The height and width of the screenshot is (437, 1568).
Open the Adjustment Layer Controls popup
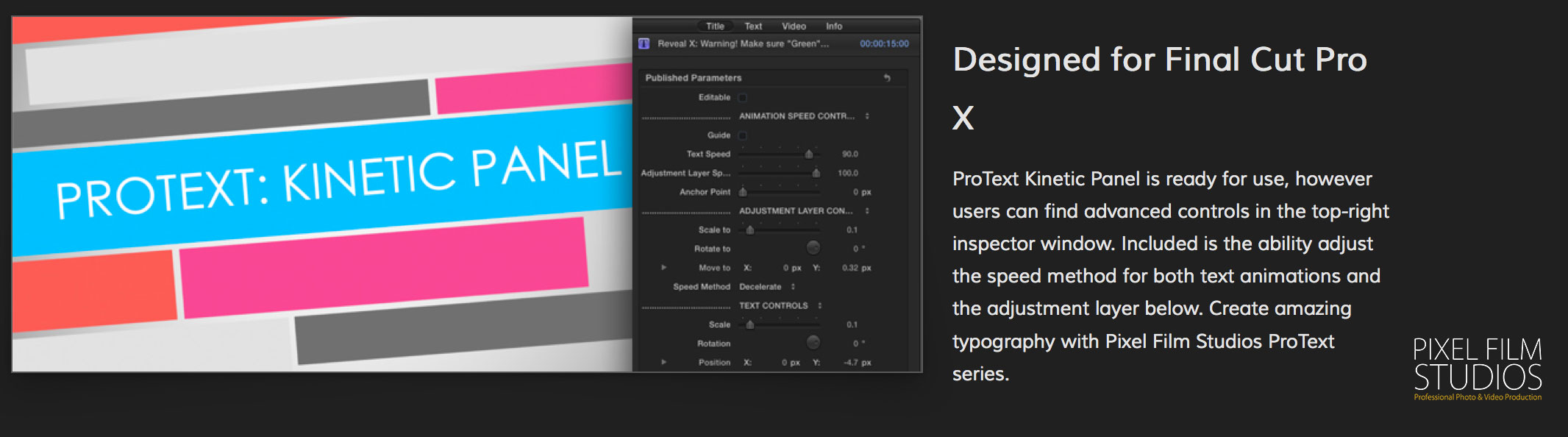click(805, 211)
